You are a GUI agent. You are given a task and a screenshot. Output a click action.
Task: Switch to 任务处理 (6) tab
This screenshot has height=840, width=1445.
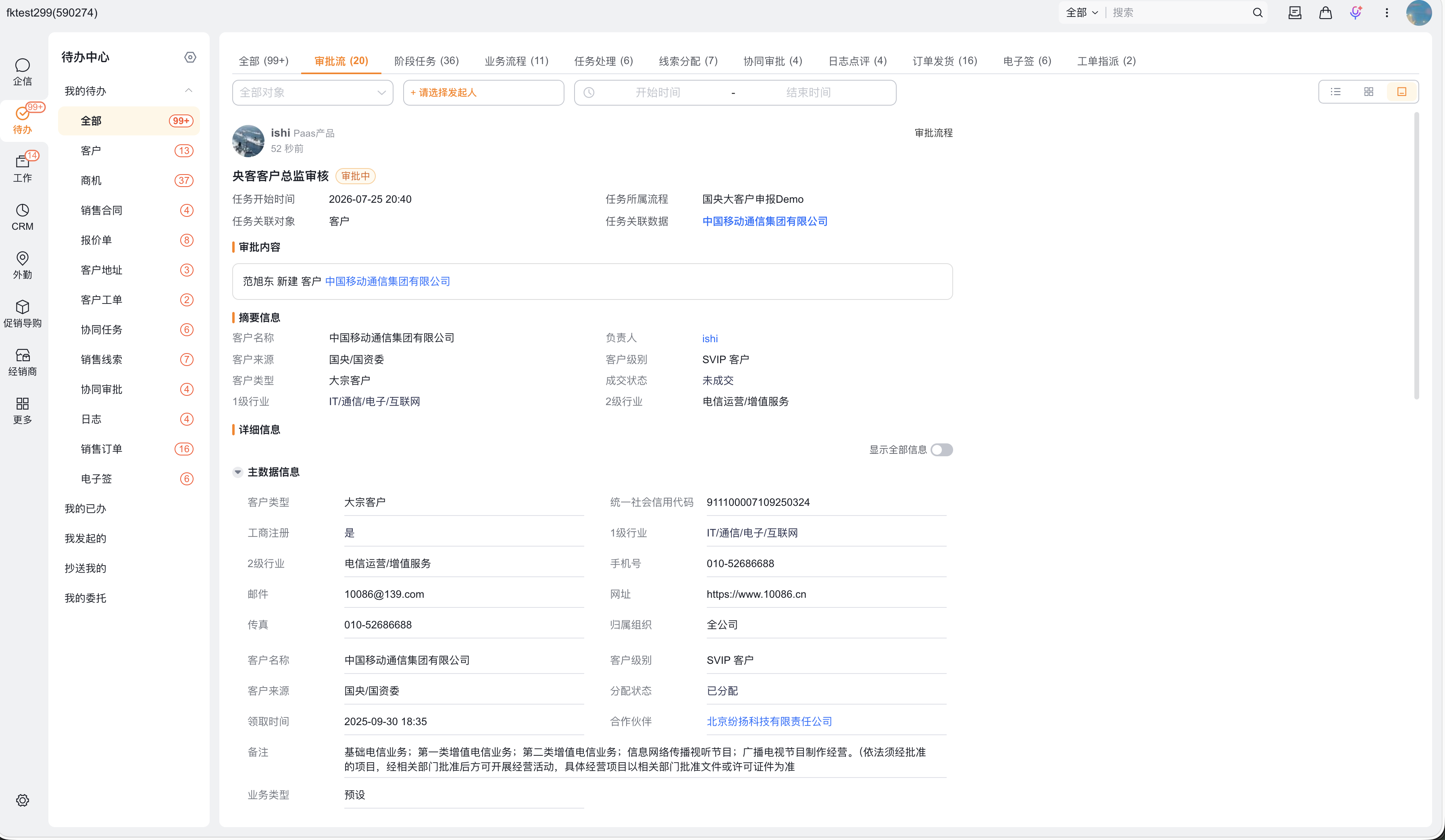603,61
